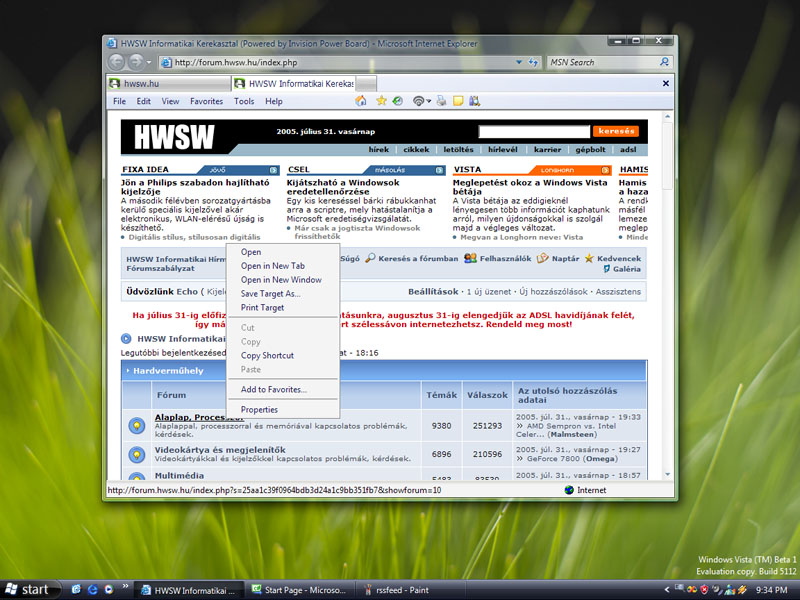800x600 pixels.
Task: Open the karrier navigation link
Action: (547, 149)
